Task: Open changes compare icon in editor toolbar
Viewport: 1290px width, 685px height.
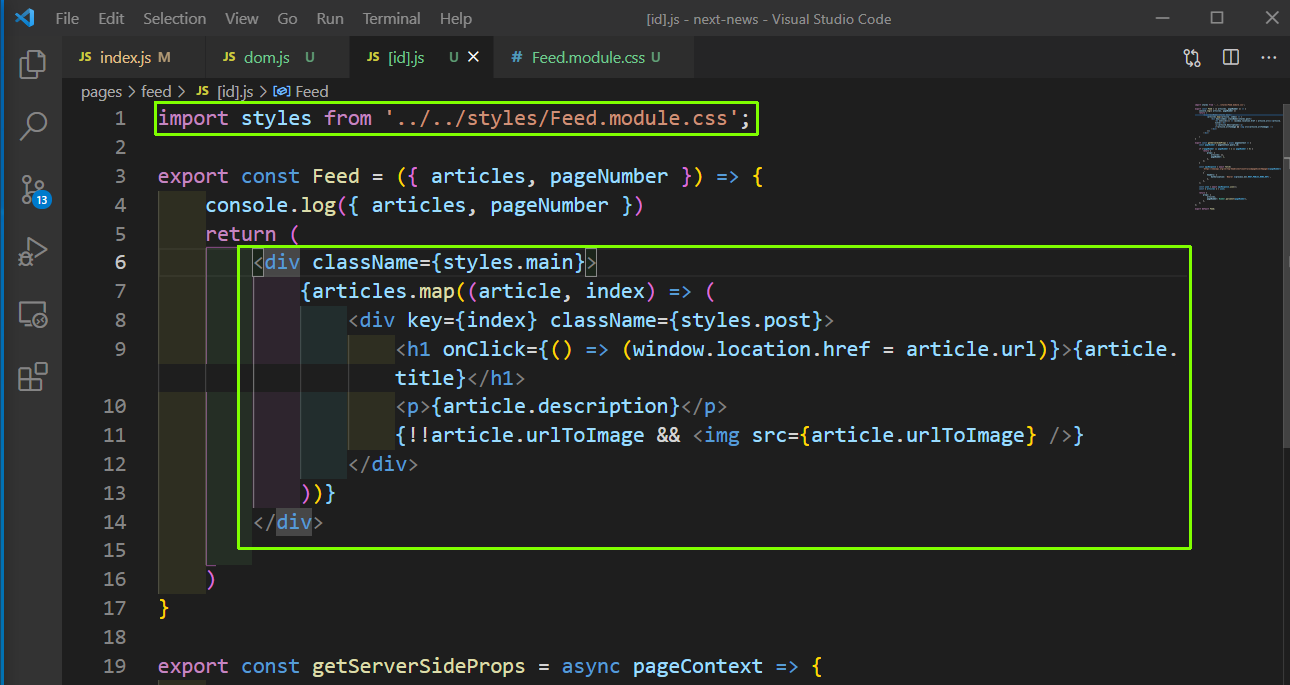Action: [1192, 58]
